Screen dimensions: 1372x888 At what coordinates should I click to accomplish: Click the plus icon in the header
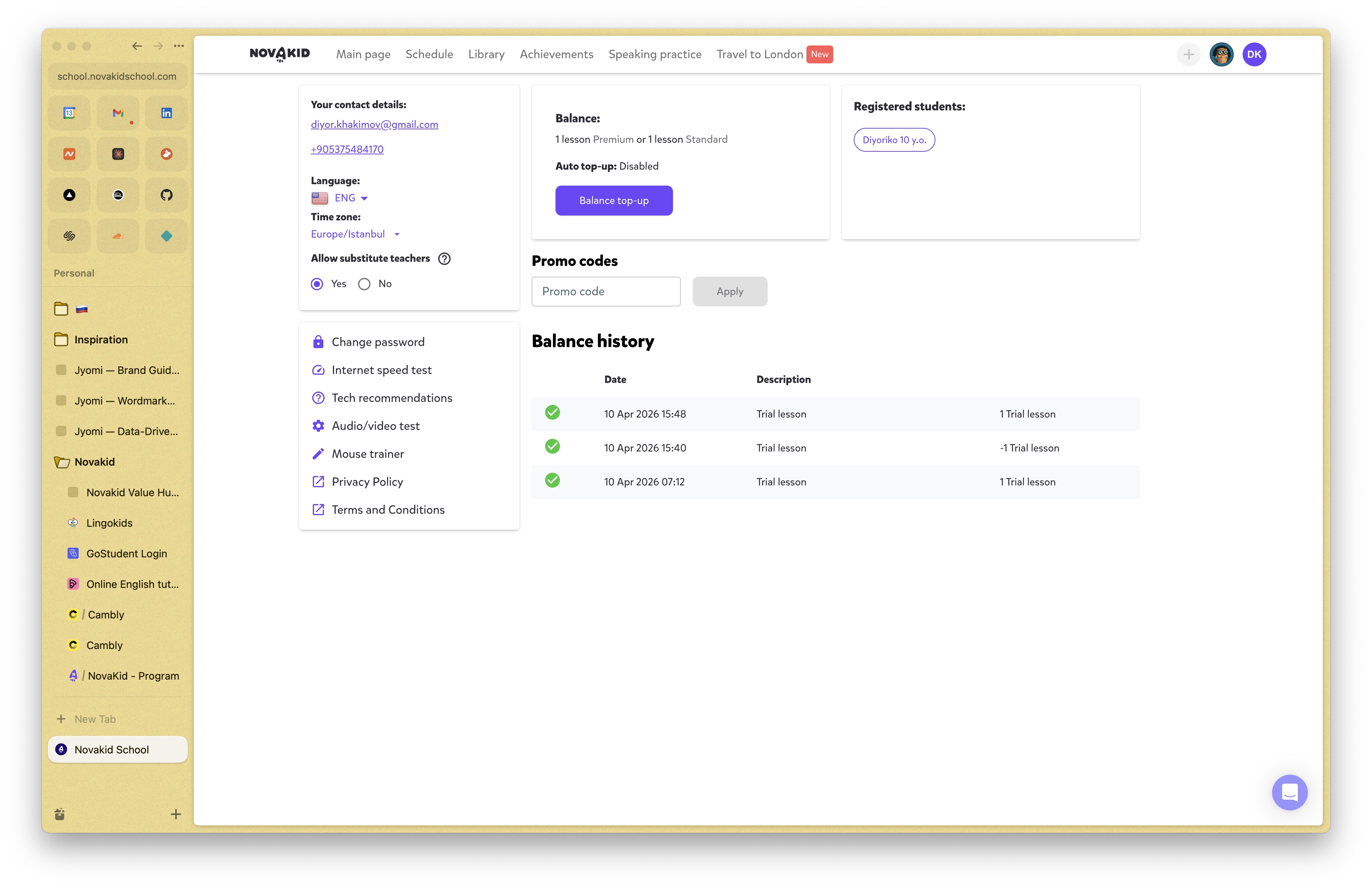click(1188, 55)
